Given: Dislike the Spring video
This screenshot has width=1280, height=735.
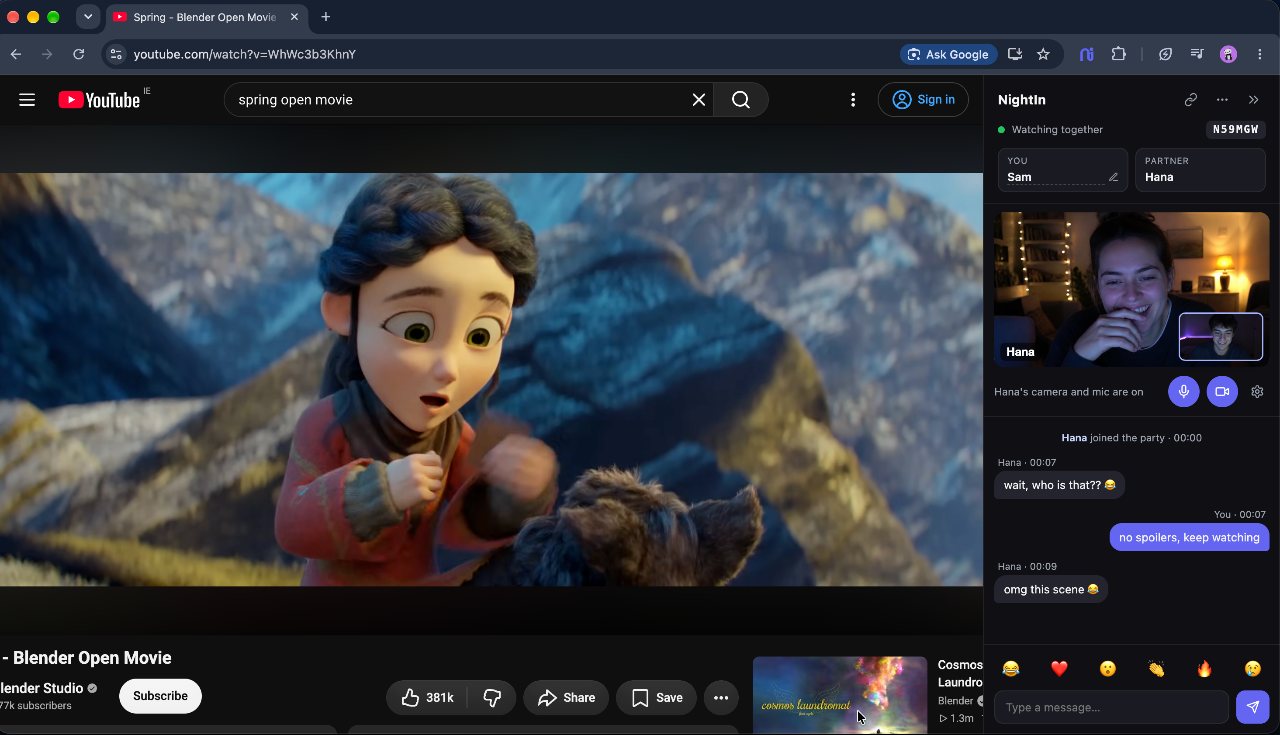Looking at the screenshot, I should click(x=492, y=698).
